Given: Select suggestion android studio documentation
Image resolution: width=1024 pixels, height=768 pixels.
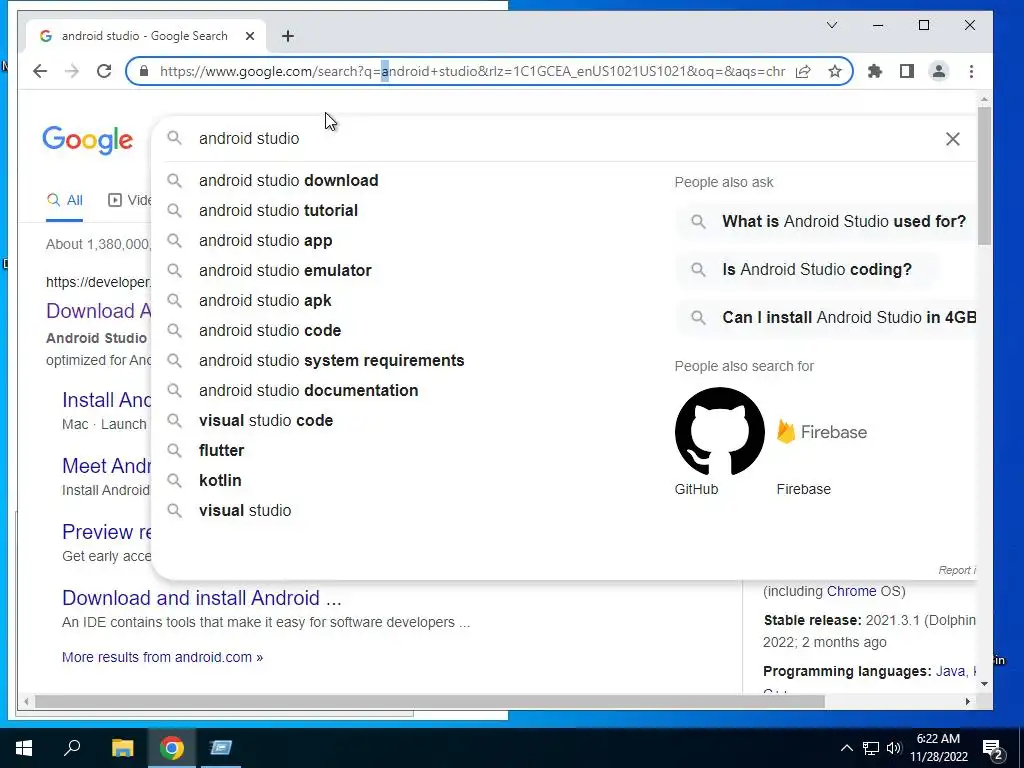Looking at the screenshot, I should click(308, 391).
